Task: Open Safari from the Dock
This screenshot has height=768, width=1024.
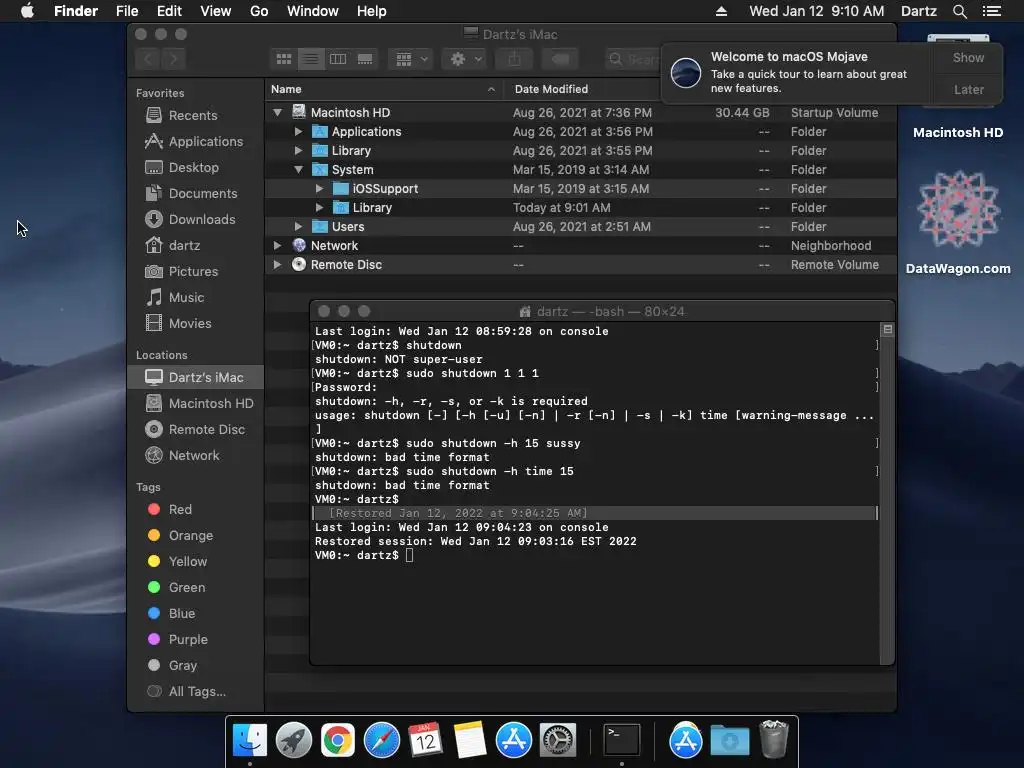Action: tap(381, 740)
